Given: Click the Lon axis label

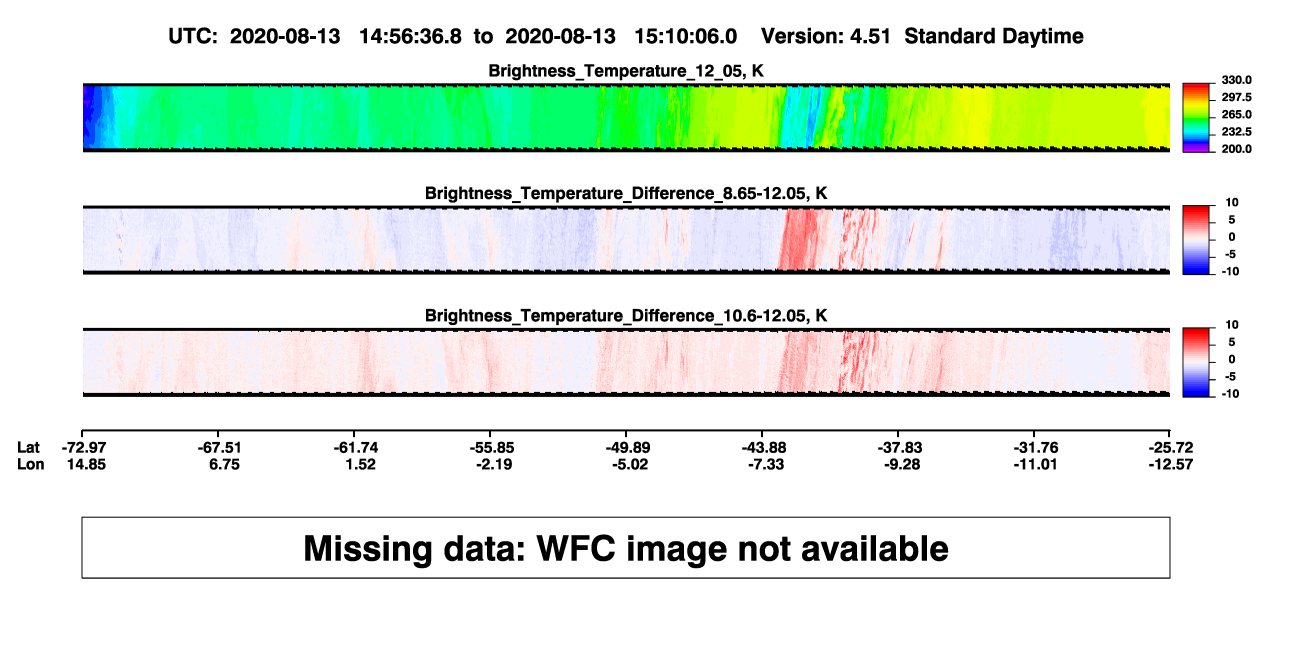Looking at the screenshot, I should coord(31,464).
